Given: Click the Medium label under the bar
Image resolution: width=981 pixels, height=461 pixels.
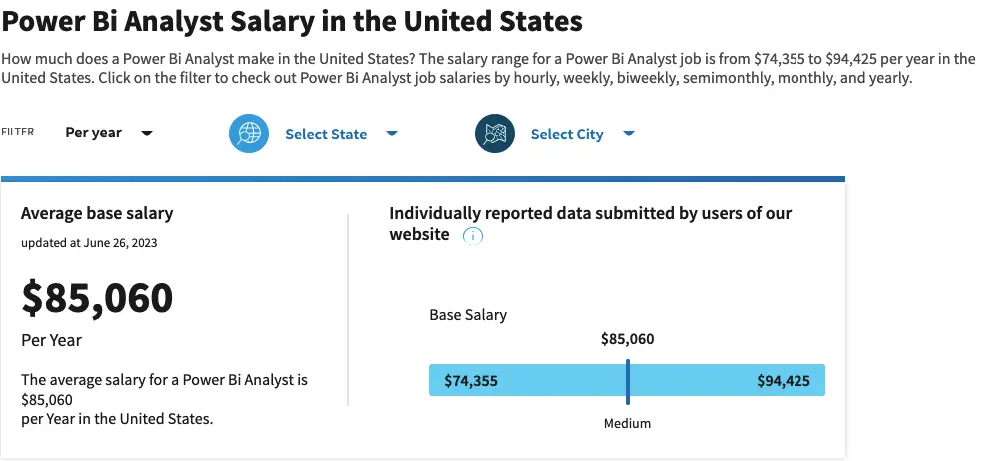Looking at the screenshot, I should [x=627, y=423].
